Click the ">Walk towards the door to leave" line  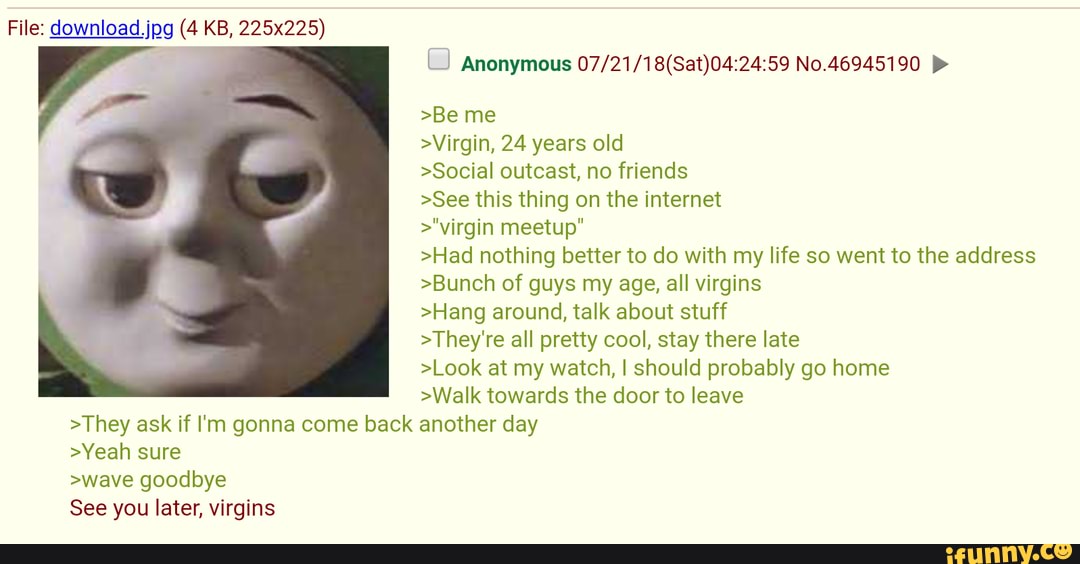coord(582,396)
